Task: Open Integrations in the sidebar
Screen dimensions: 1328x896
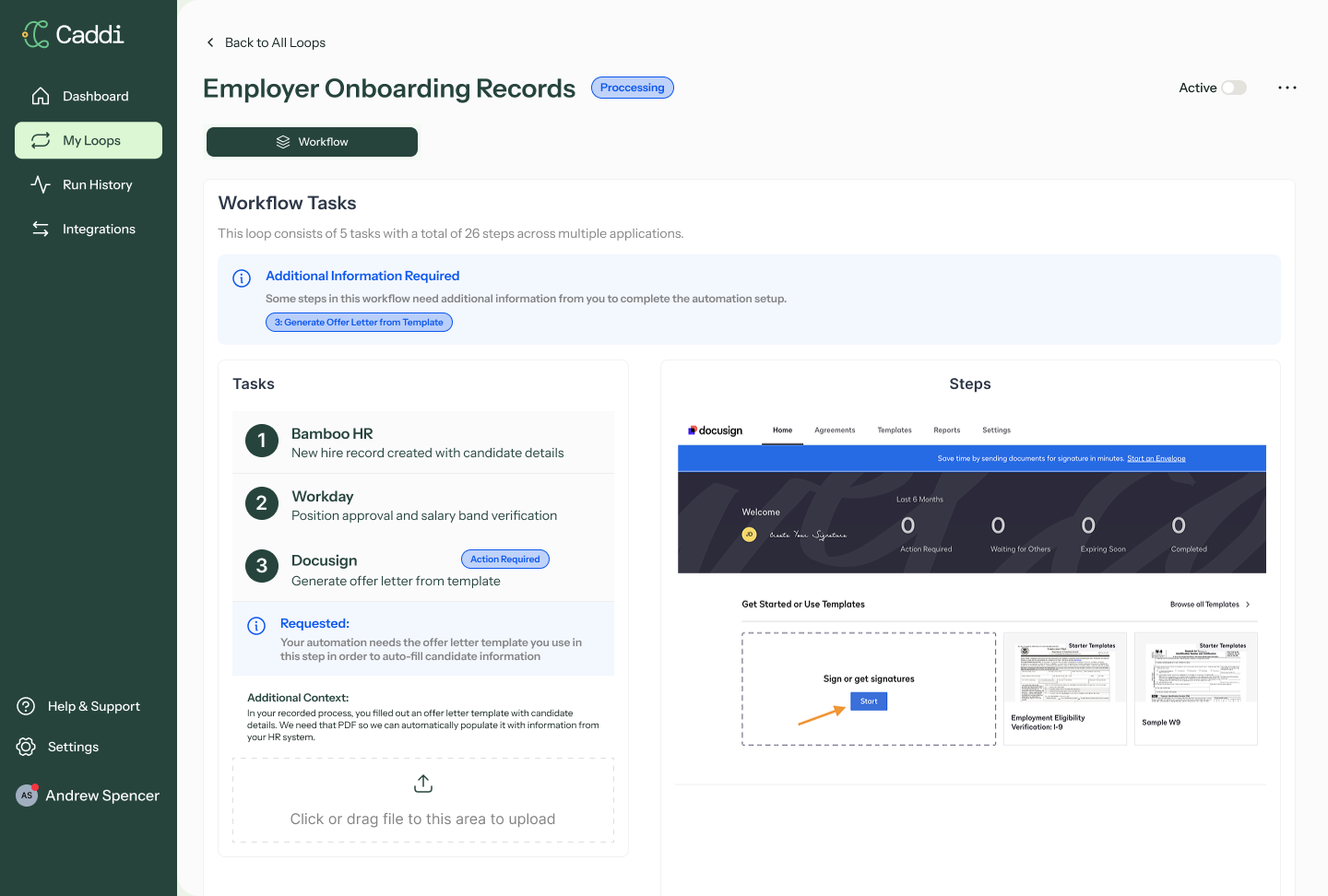Action: coord(89,229)
